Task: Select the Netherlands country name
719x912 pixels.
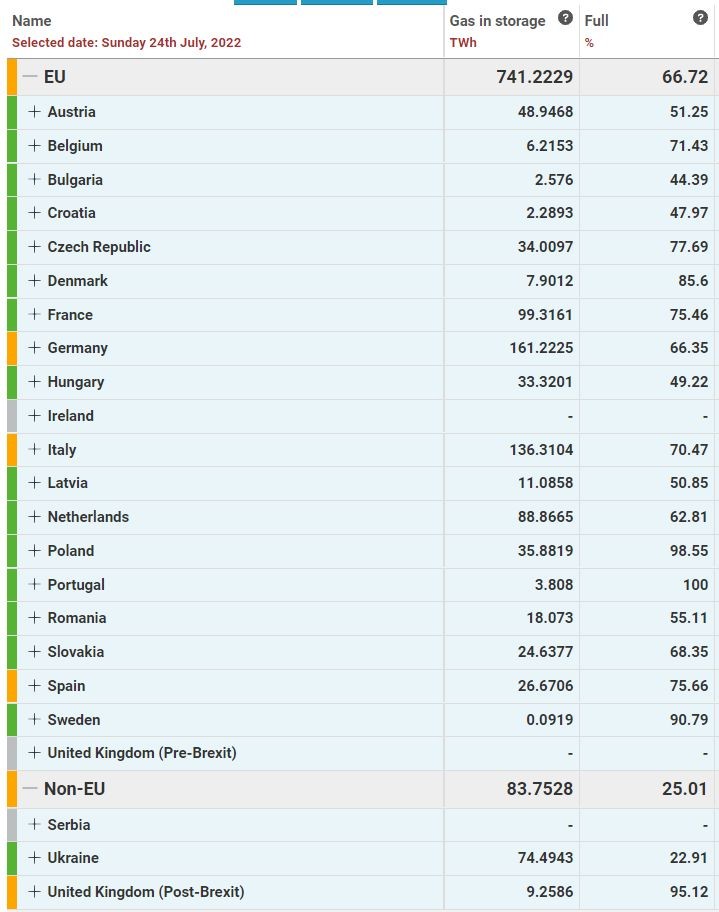Action: click(88, 516)
